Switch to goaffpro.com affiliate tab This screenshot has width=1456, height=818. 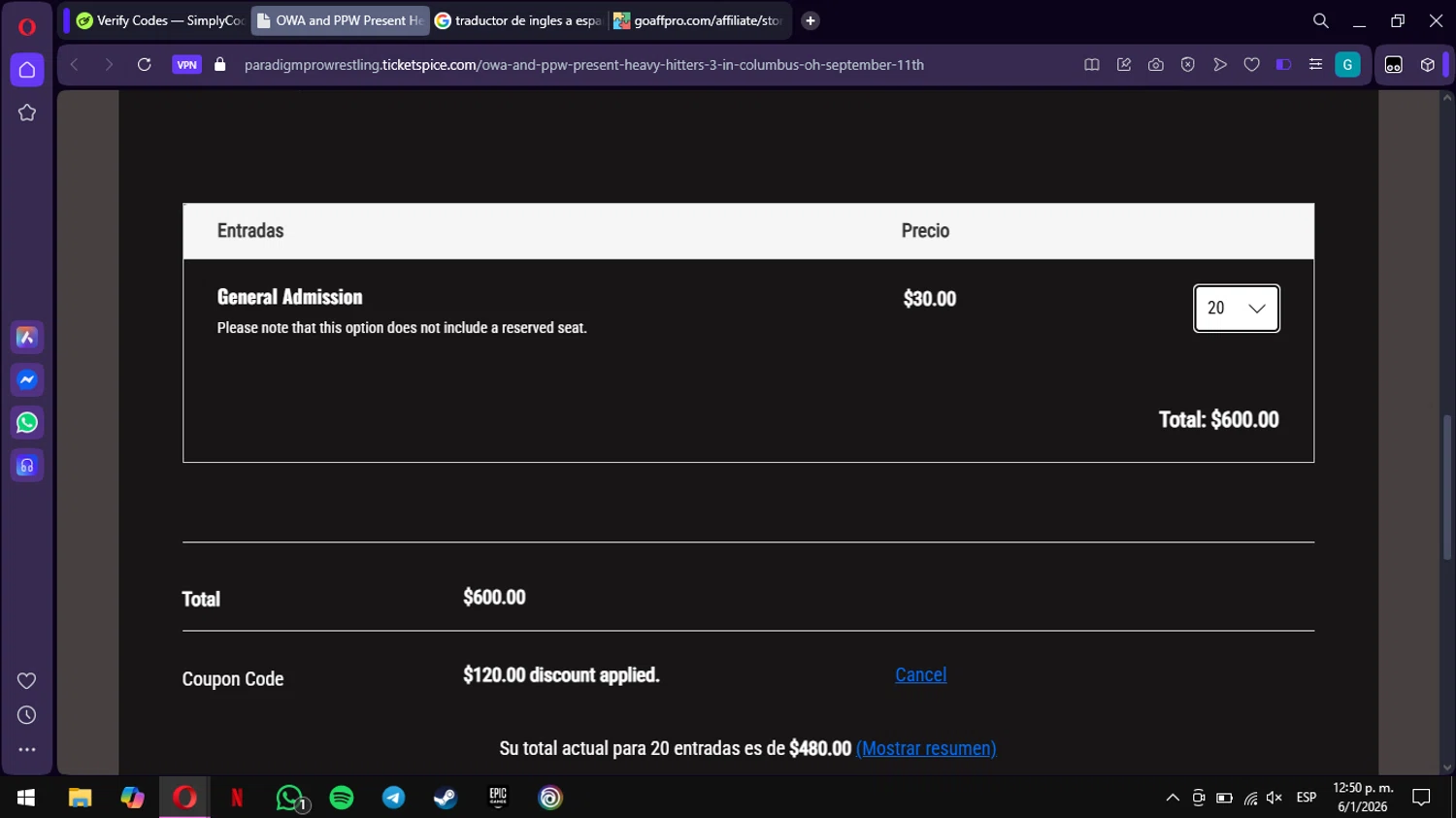(699, 20)
